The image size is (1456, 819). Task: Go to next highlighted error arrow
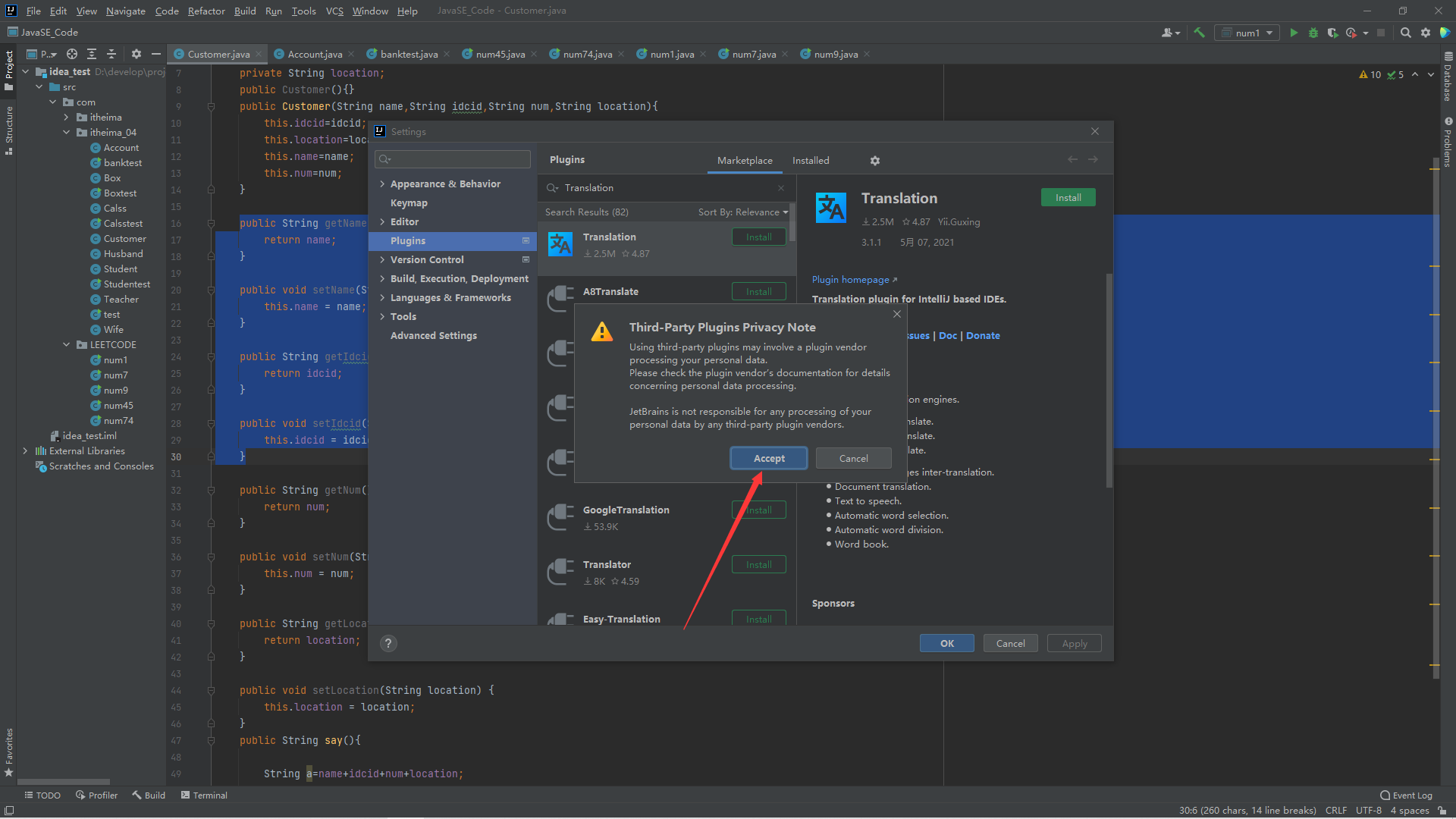[x=1431, y=74]
